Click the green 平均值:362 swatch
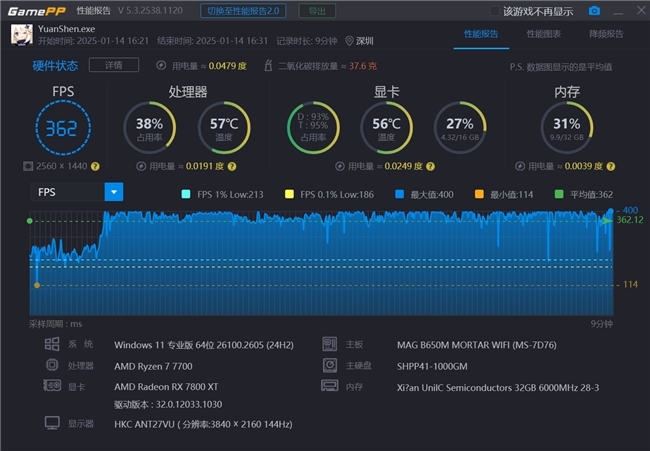This screenshot has width=650, height=451. click(x=559, y=194)
